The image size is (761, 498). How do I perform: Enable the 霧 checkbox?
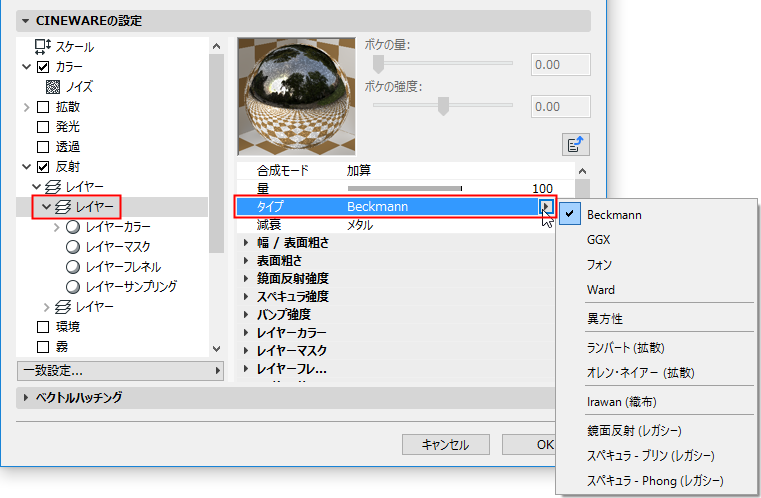point(43,347)
